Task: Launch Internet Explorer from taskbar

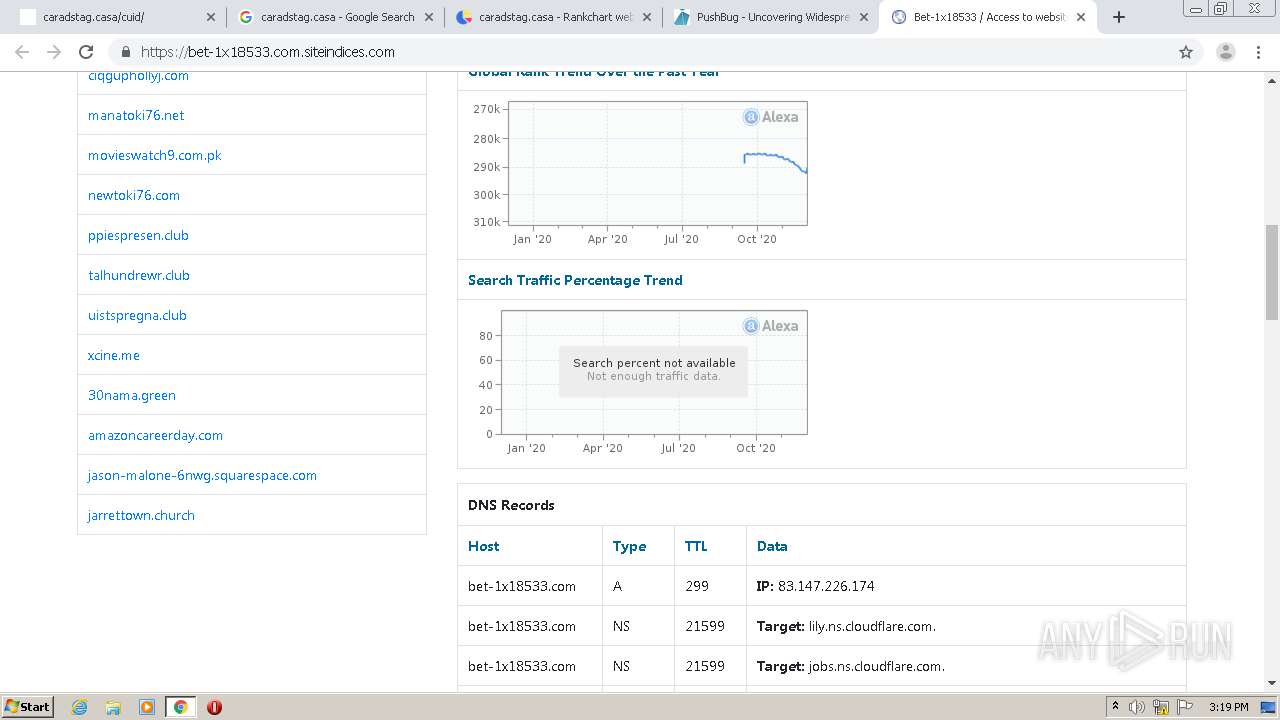Action: 80,707
